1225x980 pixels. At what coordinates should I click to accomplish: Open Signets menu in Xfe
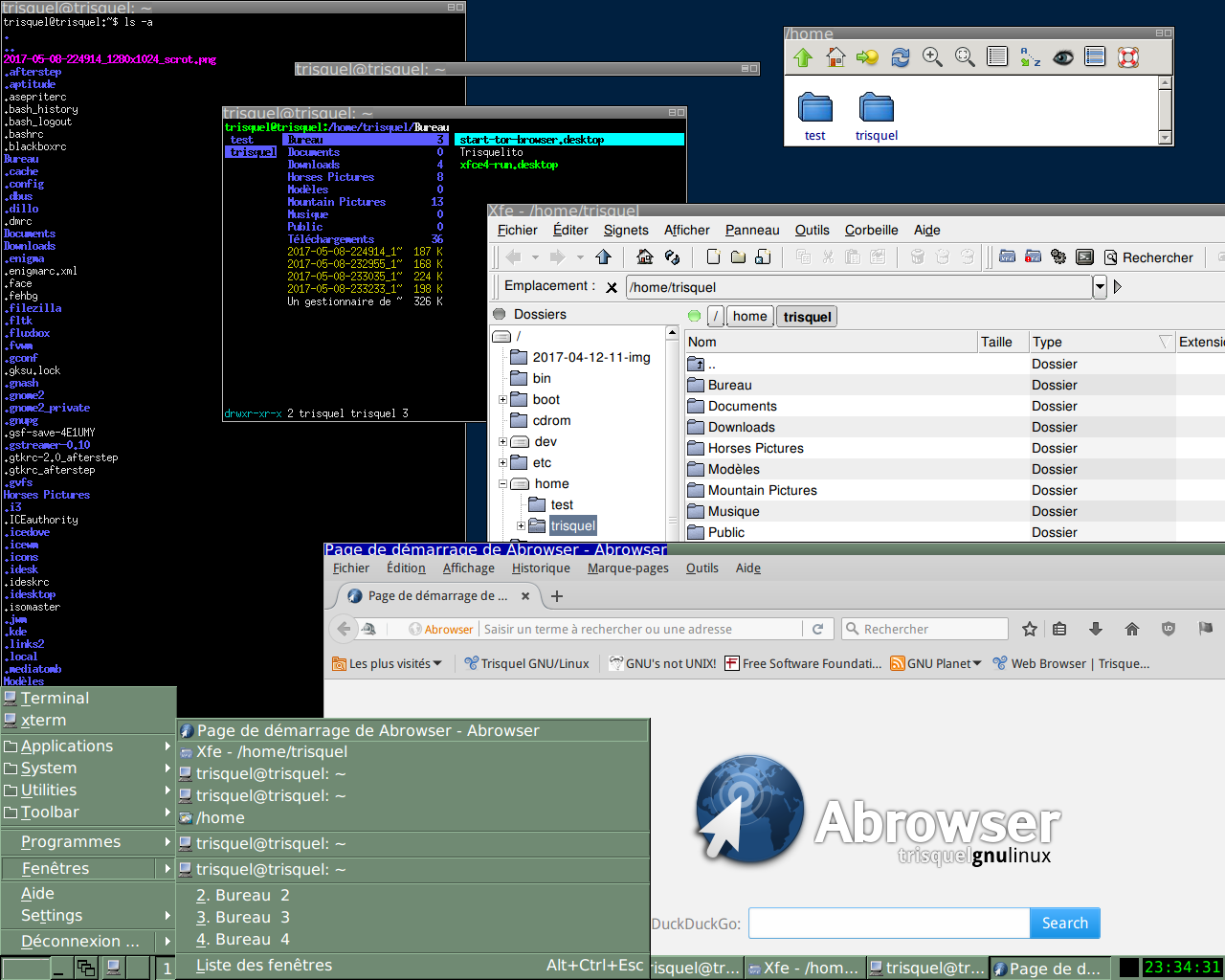pyautogui.click(x=626, y=230)
